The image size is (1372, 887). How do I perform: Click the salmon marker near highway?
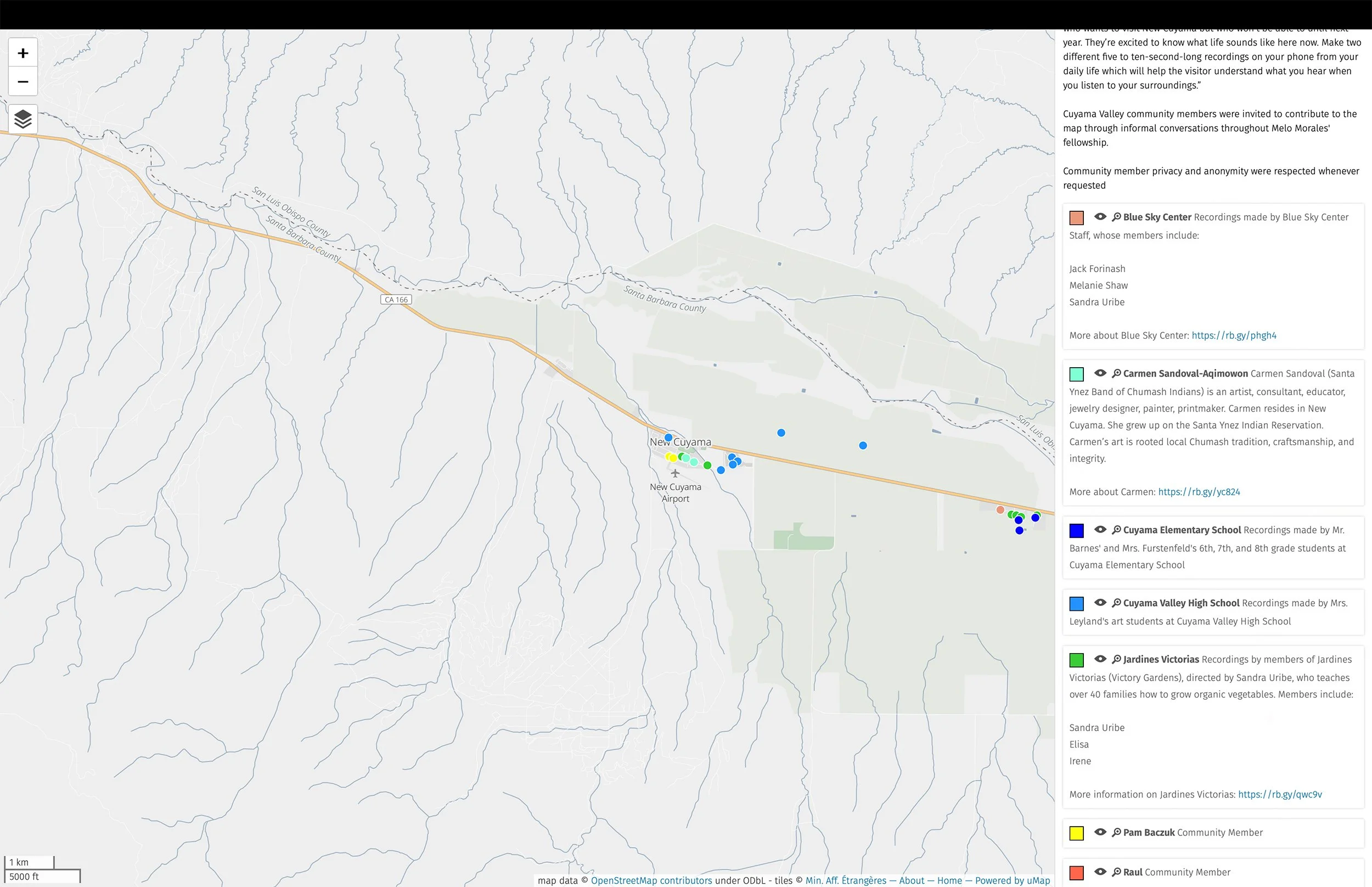pyautogui.click(x=1000, y=510)
